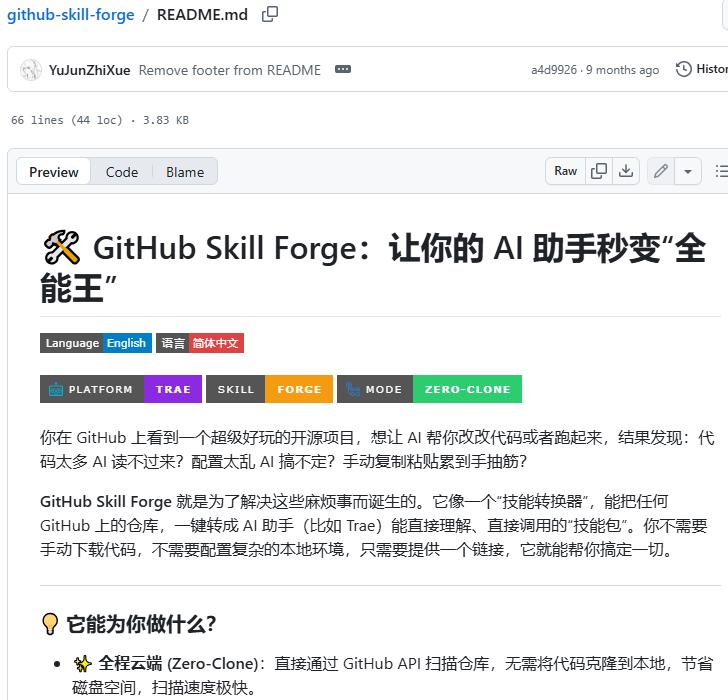Edit the file with the pencil icon
The width and height of the screenshot is (728, 700).
(x=661, y=171)
